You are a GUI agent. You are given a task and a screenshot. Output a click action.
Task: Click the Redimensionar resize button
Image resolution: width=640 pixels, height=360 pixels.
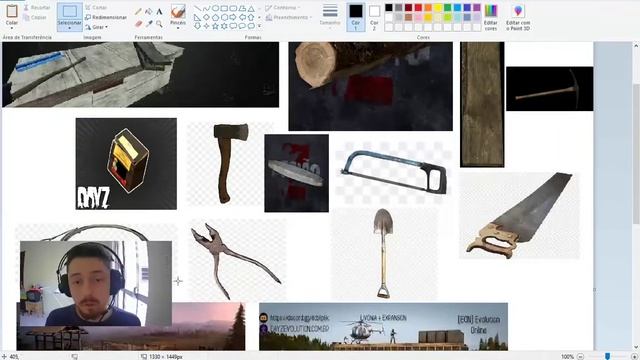(x=106, y=18)
